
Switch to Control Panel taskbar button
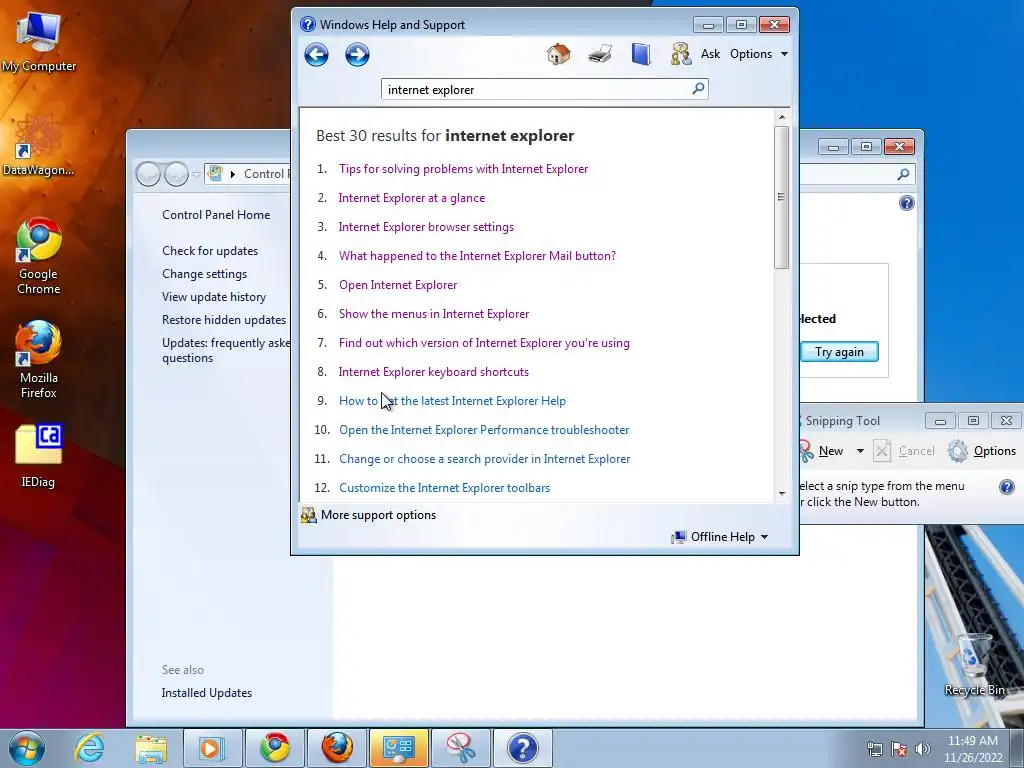click(x=399, y=748)
